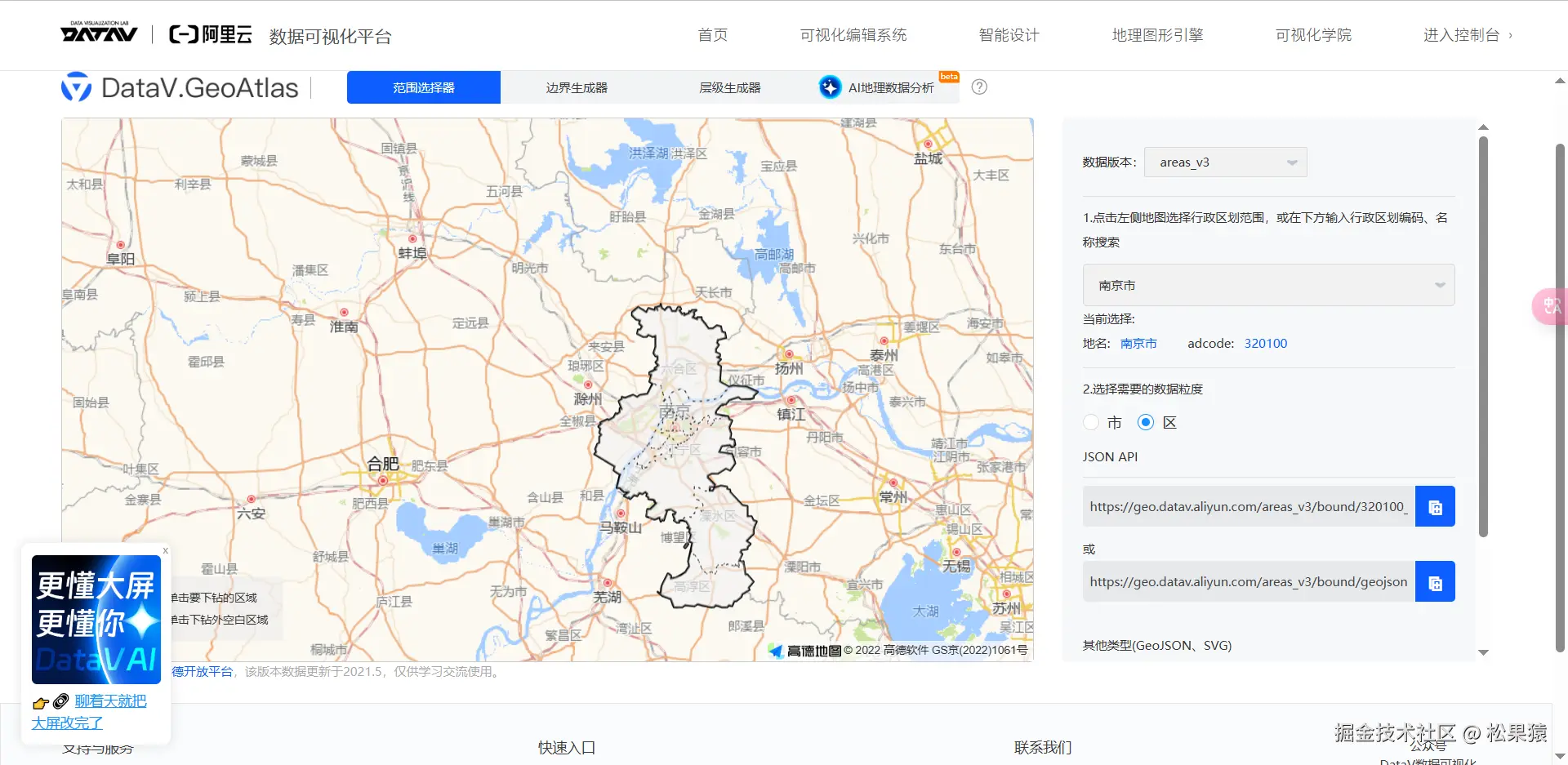The image size is (1568, 765).
Task: Click 马鞍山 on the map
Action: (621, 528)
